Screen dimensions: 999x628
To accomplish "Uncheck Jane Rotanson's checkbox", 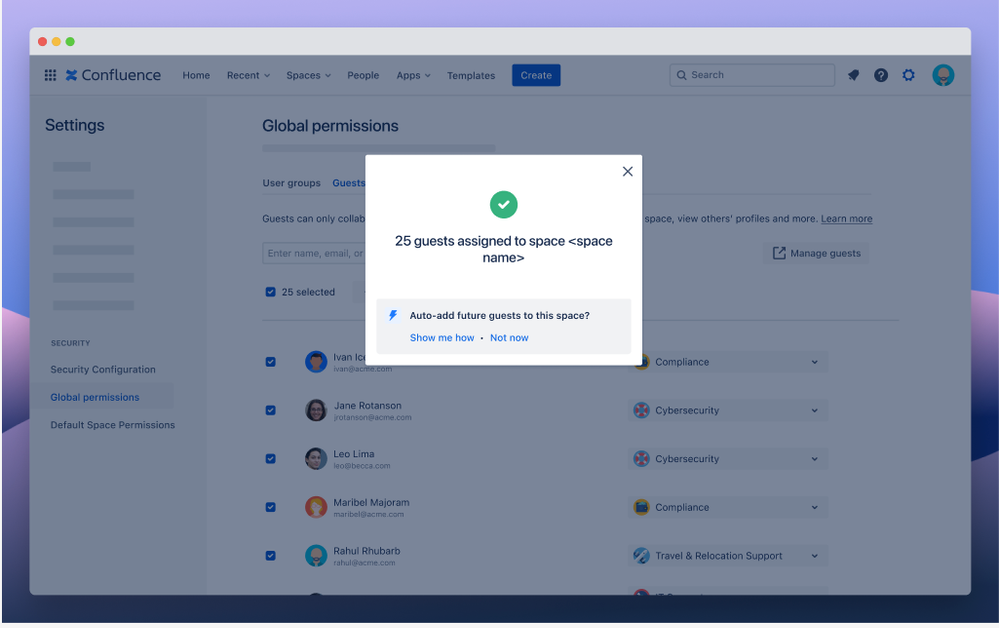I will click(270, 410).
